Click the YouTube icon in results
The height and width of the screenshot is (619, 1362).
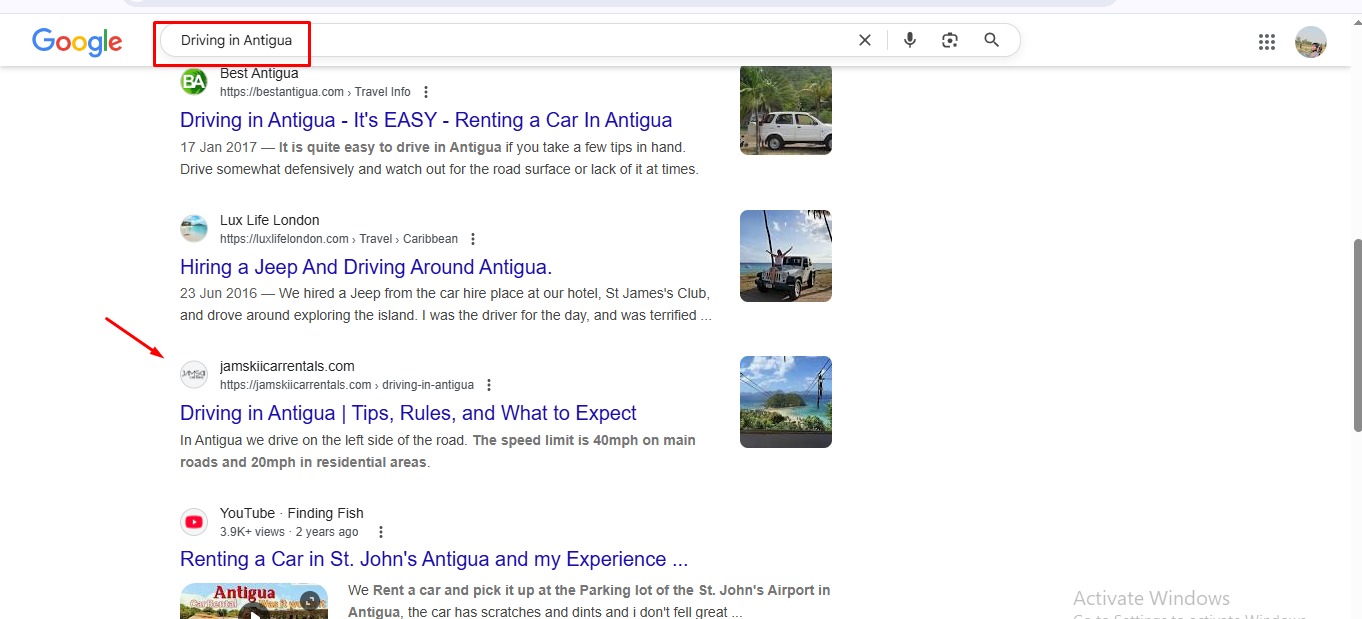(193, 522)
